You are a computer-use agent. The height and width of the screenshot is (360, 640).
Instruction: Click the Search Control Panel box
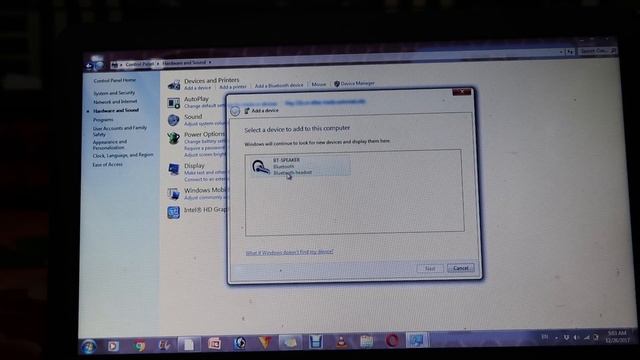pos(597,51)
